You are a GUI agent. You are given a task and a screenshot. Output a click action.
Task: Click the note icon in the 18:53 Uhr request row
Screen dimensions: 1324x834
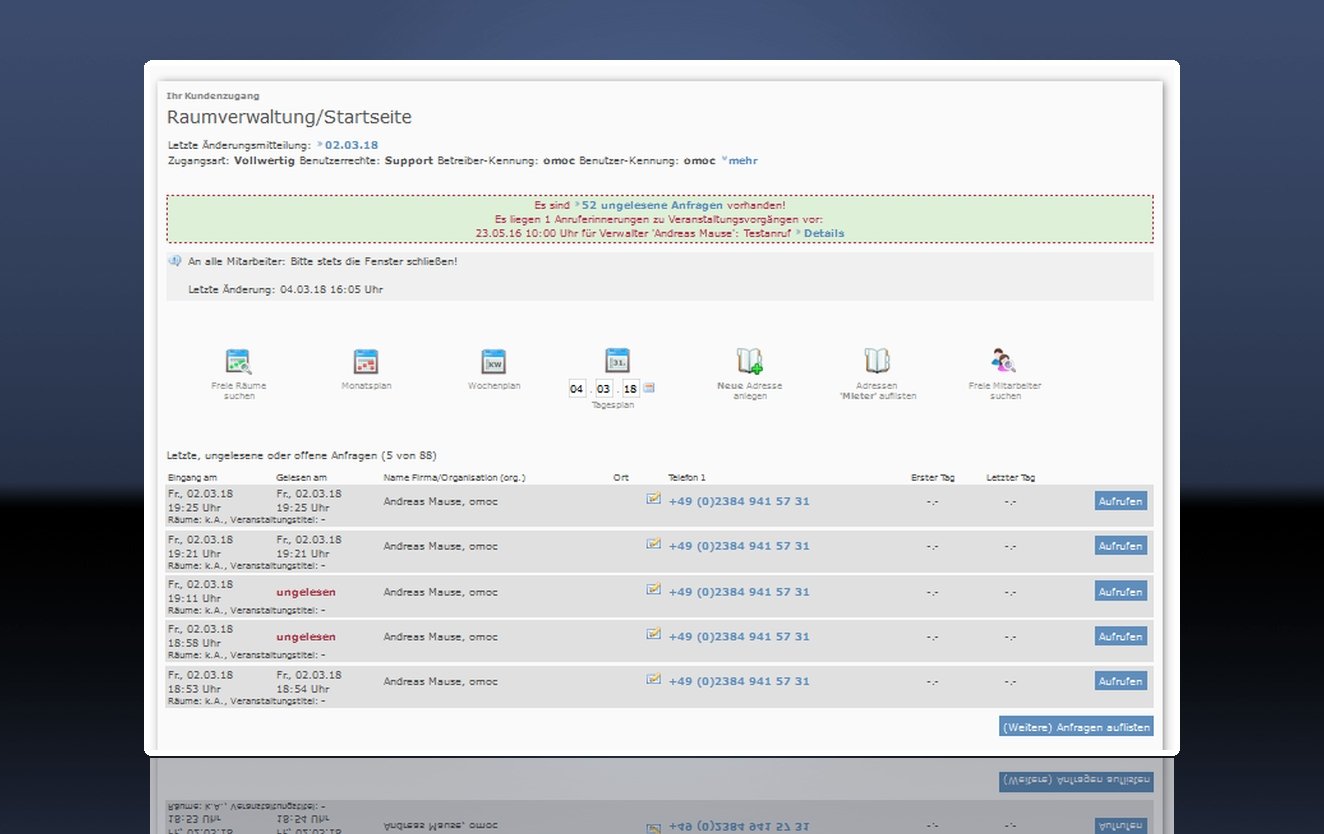654,679
